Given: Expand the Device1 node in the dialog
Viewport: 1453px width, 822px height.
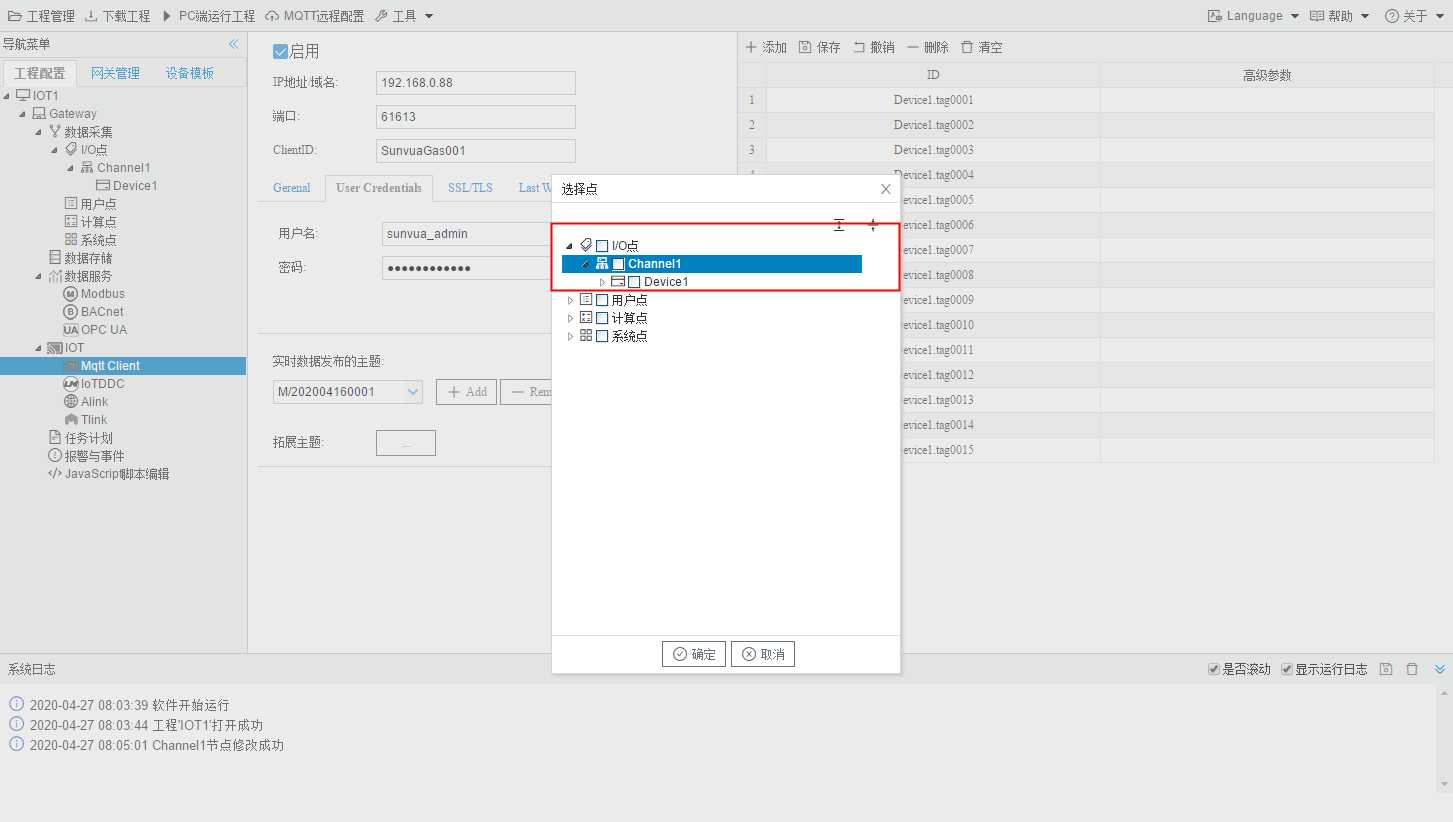Looking at the screenshot, I should [x=602, y=282].
